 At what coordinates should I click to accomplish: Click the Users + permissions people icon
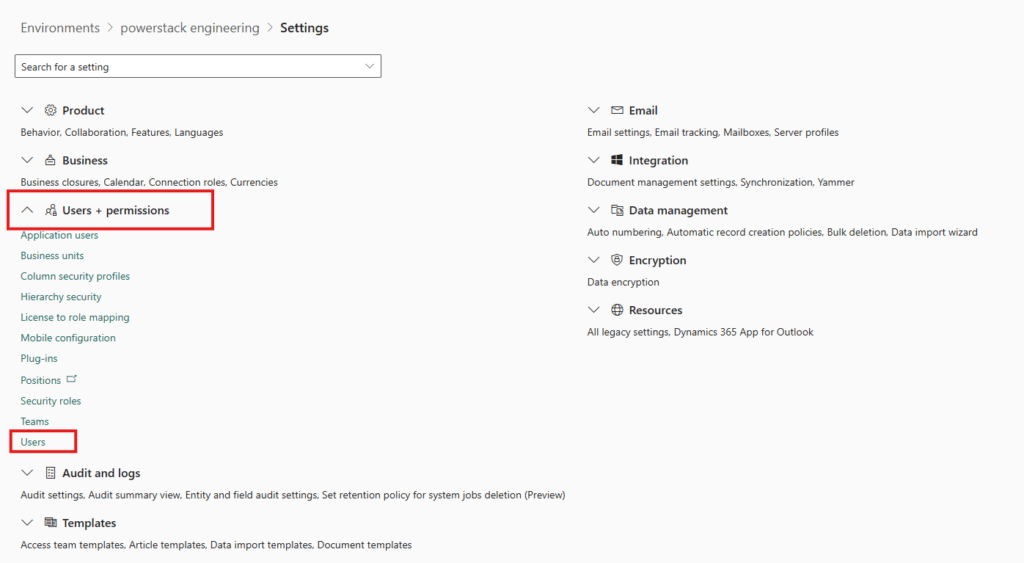coord(51,210)
